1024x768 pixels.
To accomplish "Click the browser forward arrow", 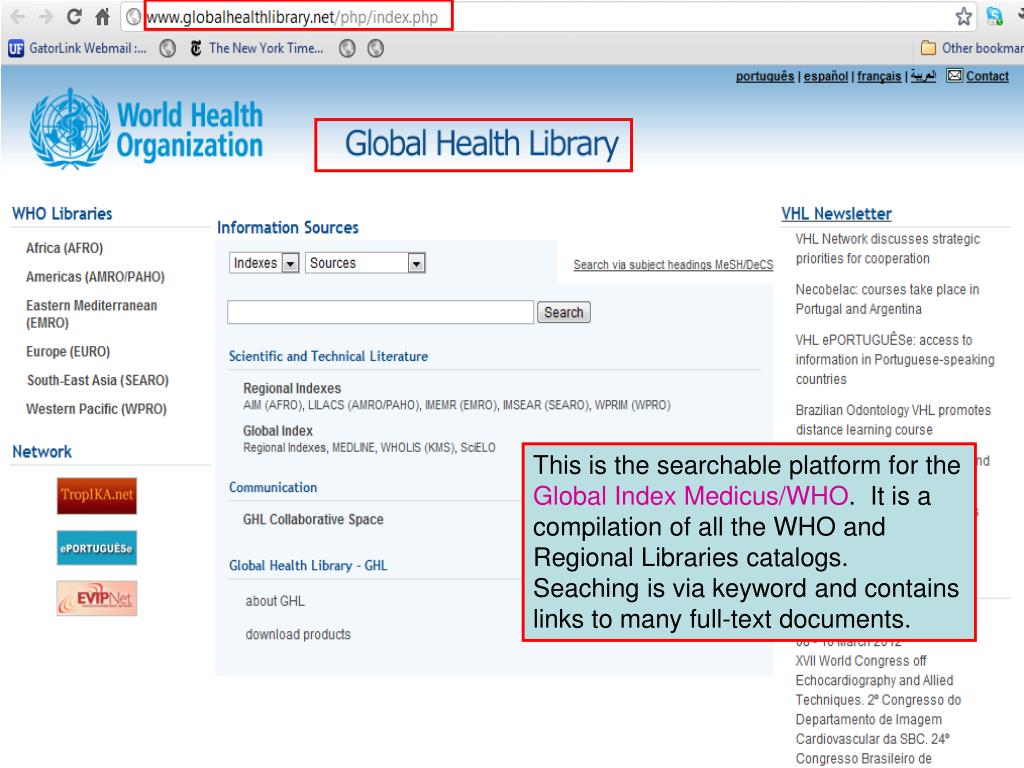I will point(45,16).
